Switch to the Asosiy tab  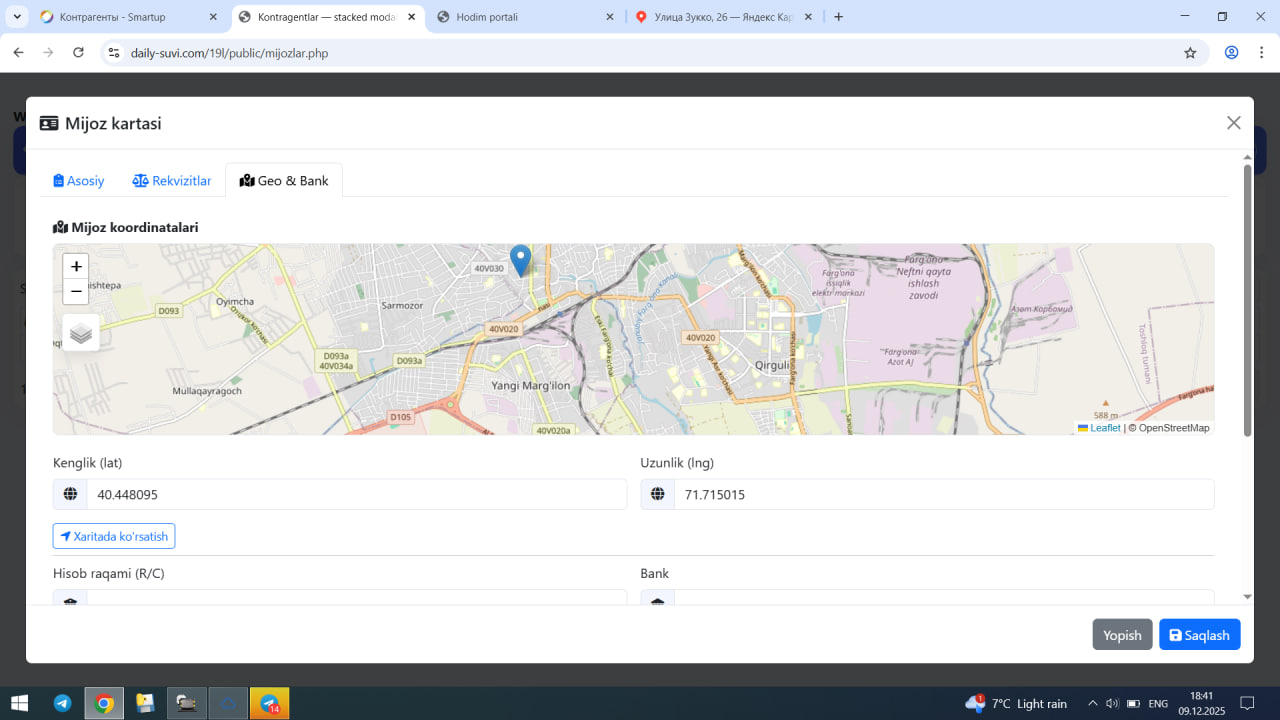tap(79, 181)
